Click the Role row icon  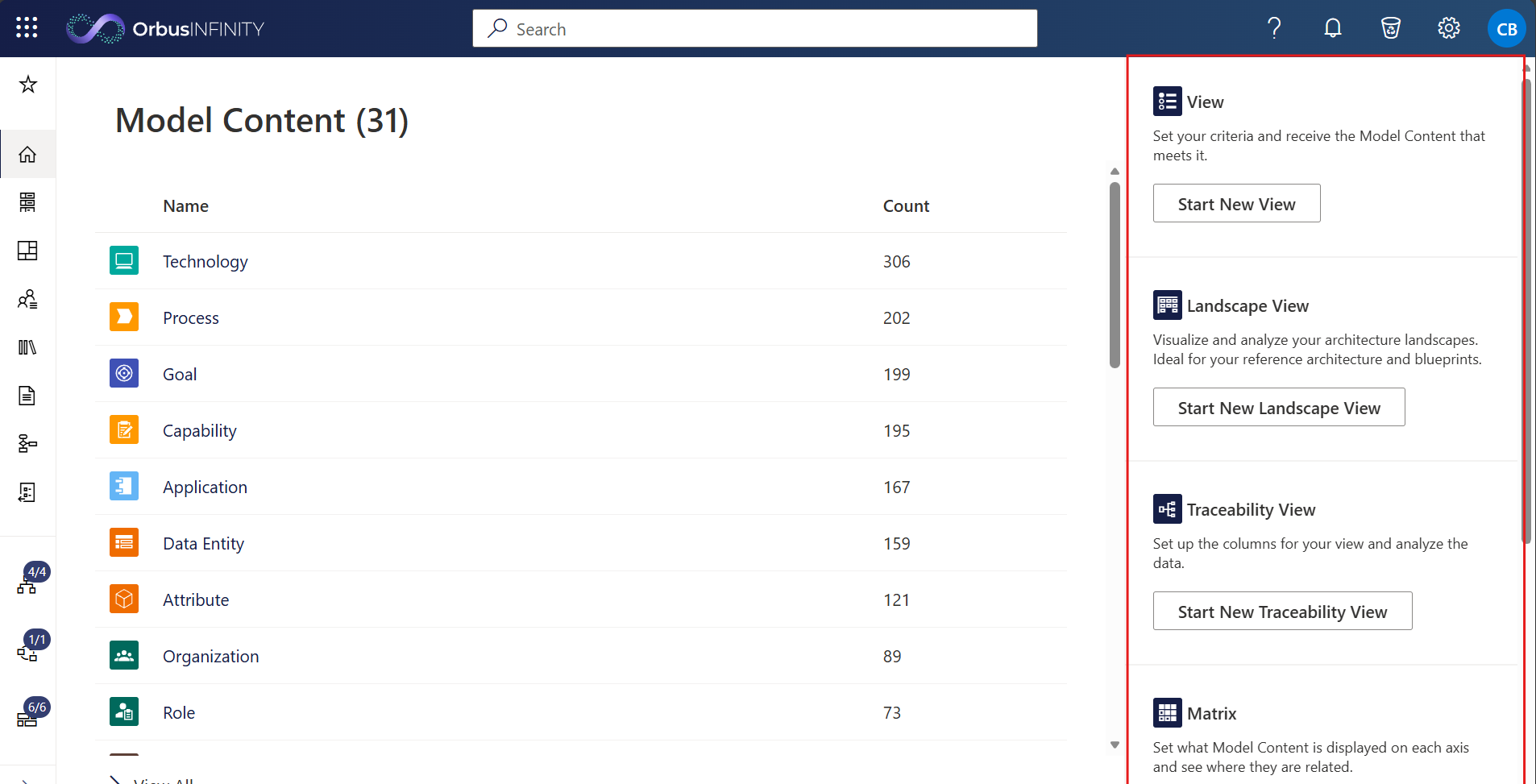tap(124, 711)
